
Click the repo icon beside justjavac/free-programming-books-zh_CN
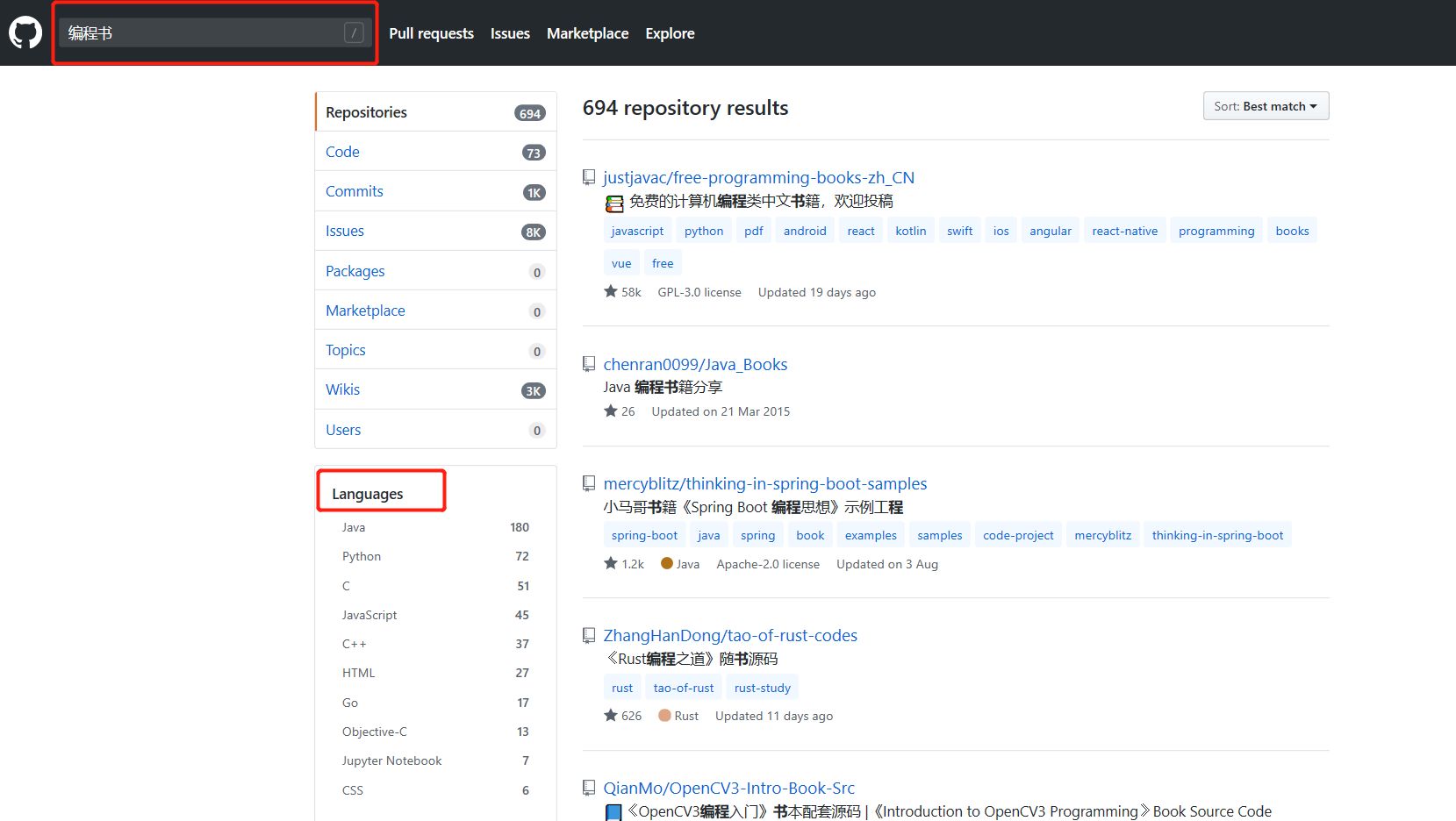coord(589,177)
